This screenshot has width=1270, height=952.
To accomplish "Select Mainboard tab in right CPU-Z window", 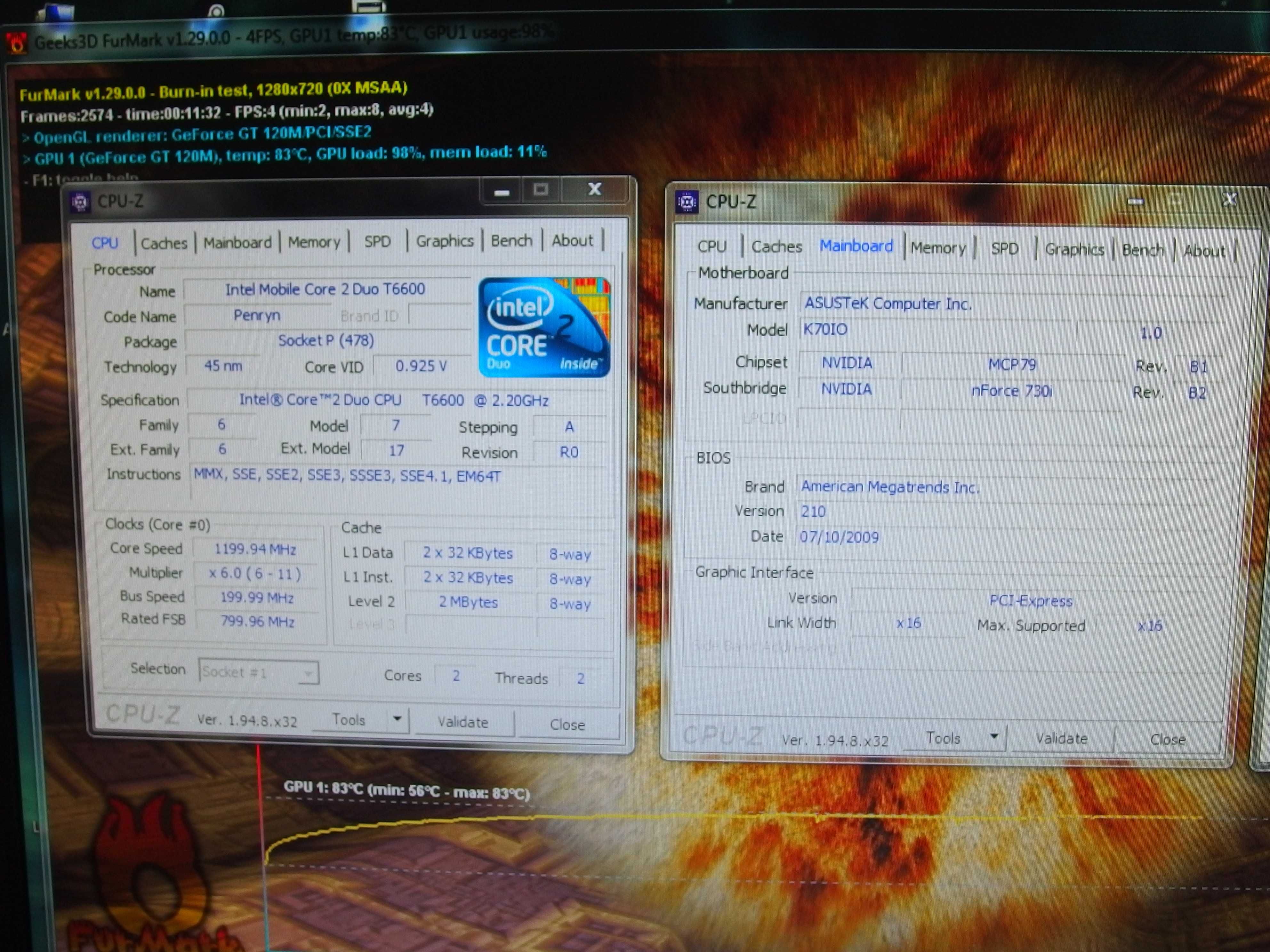I will tap(856, 246).
